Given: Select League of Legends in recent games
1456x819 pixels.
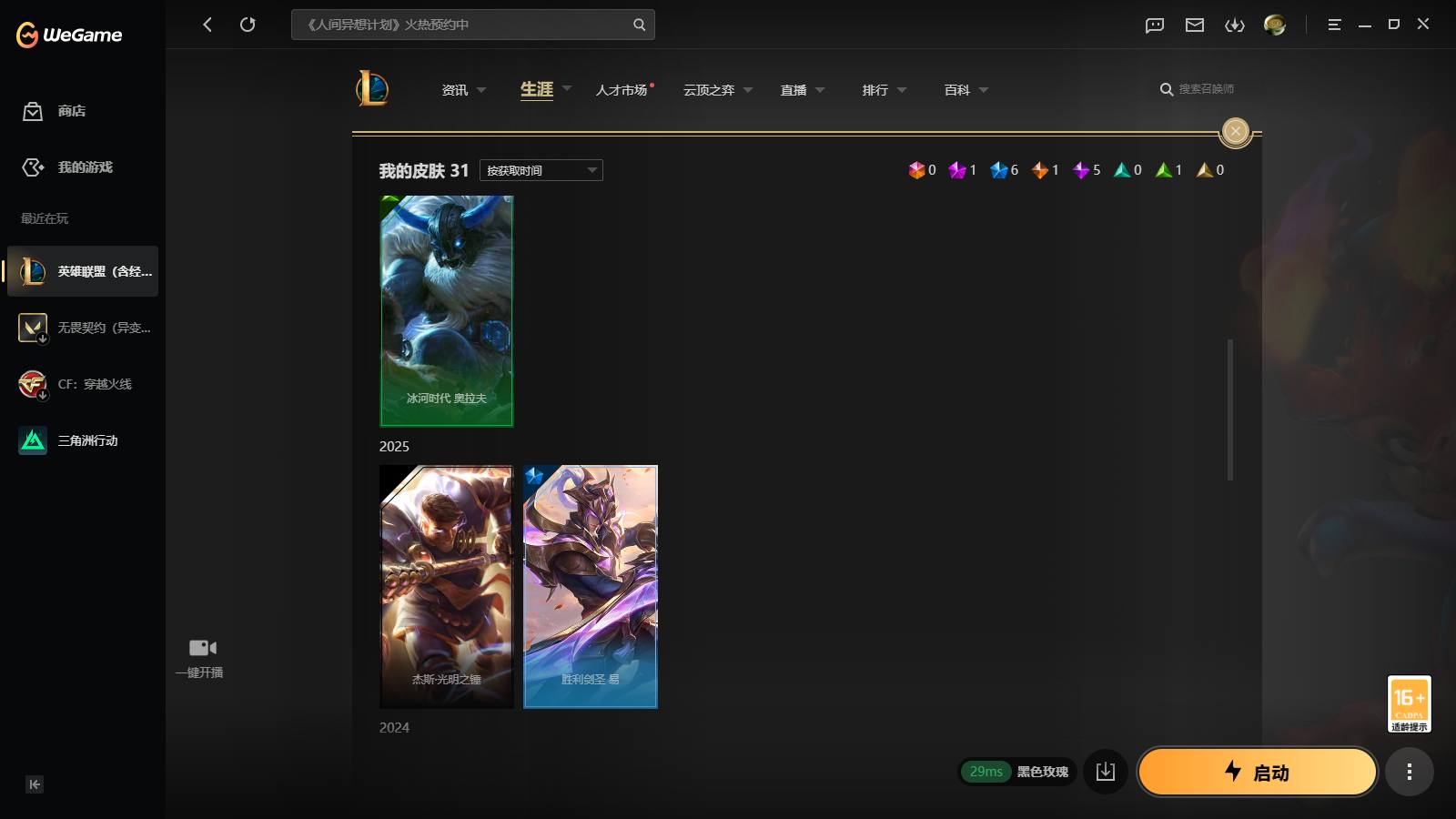Looking at the screenshot, I should tap(83, 271).
